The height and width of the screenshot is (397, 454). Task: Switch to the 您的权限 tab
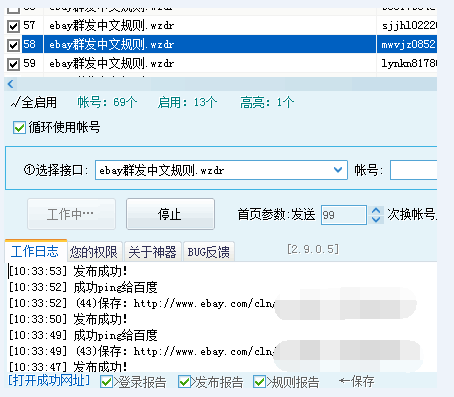(x=94, y=252)
